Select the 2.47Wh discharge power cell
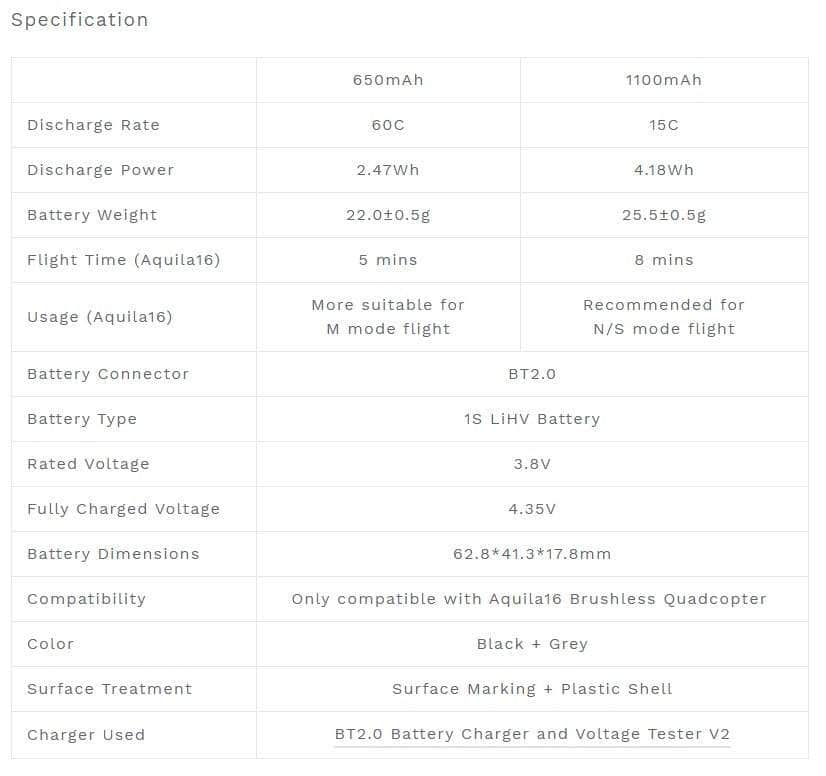Viewport: 826px width, 776px height. (x=388, y=170)
